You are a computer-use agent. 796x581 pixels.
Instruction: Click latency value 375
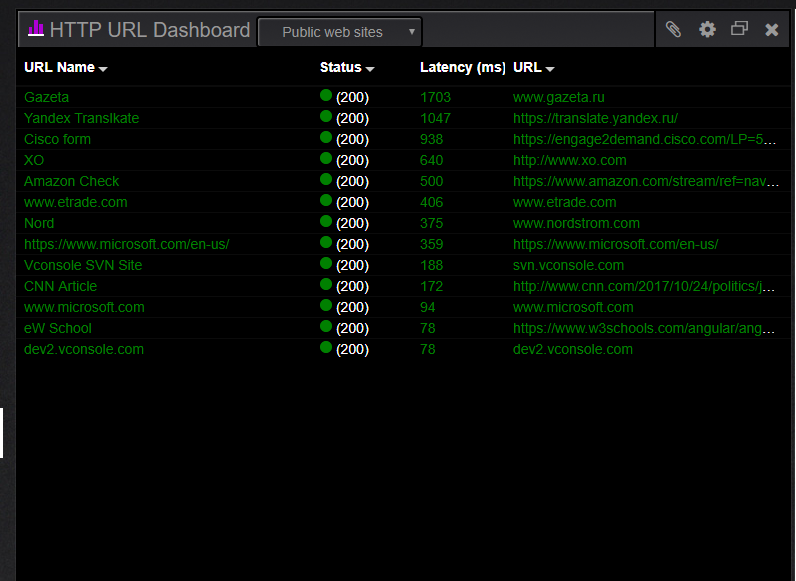432,223
